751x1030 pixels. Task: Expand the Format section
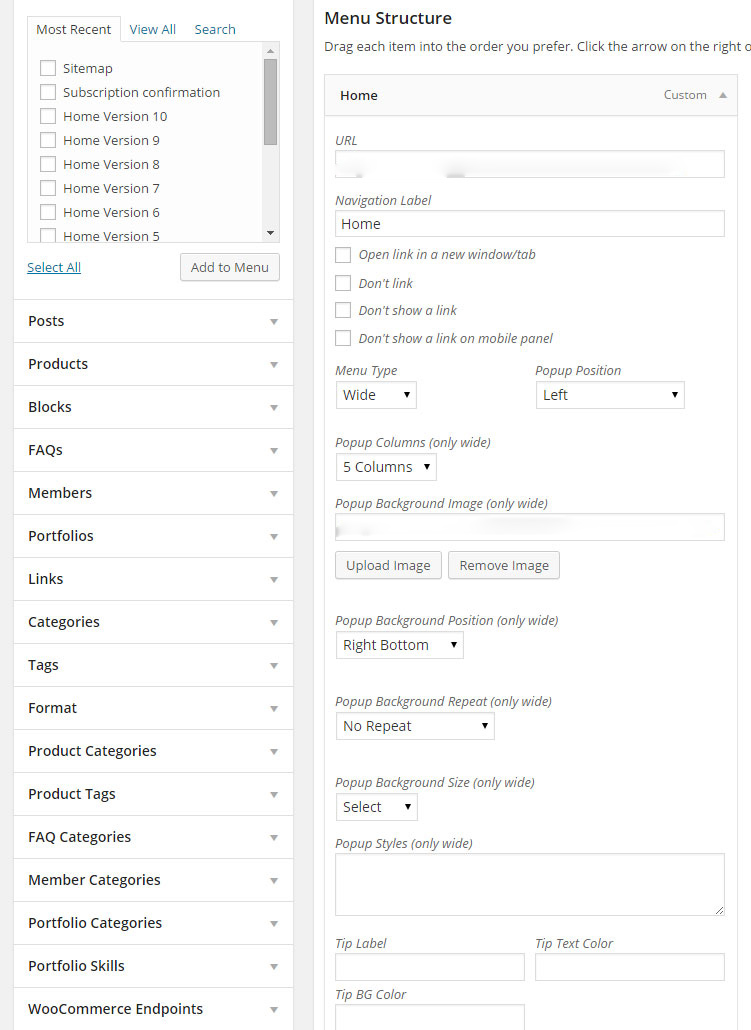153,708
